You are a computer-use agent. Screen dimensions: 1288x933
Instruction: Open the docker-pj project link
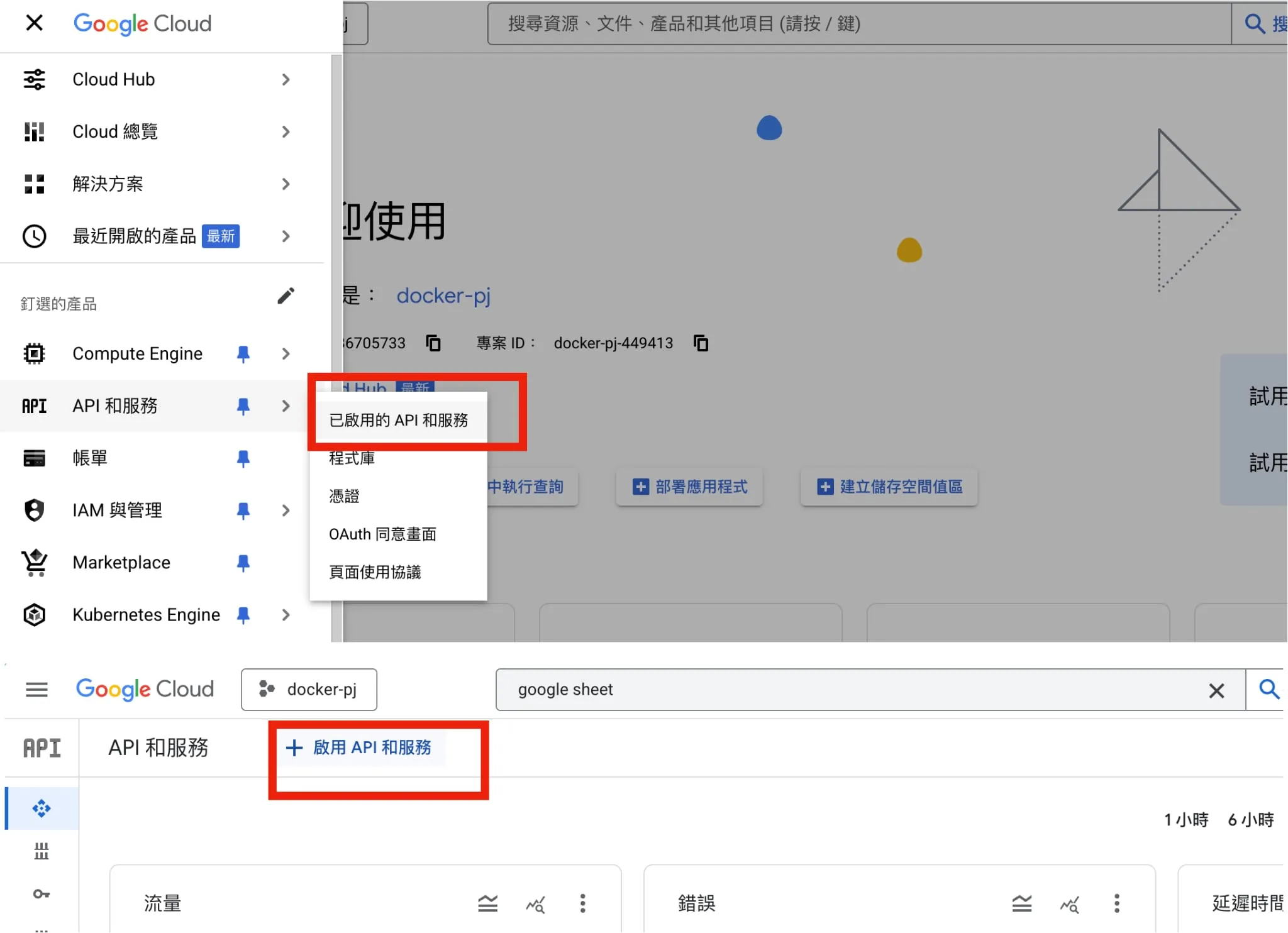443,295
